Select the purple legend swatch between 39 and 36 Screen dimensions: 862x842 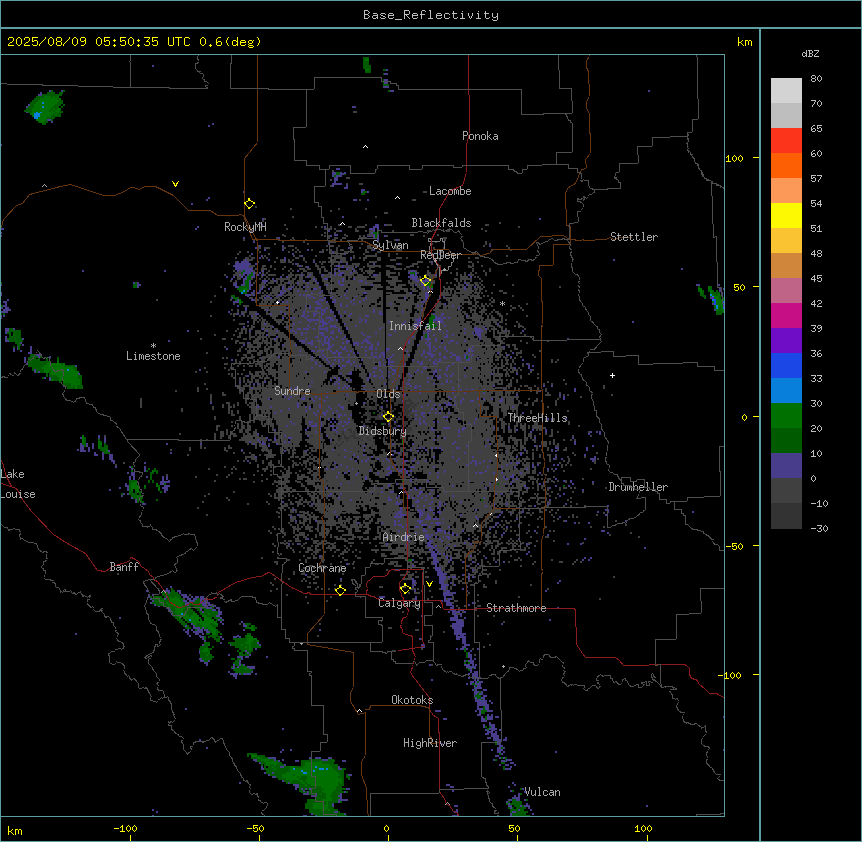pyautogui.click(x=786, y=341)
